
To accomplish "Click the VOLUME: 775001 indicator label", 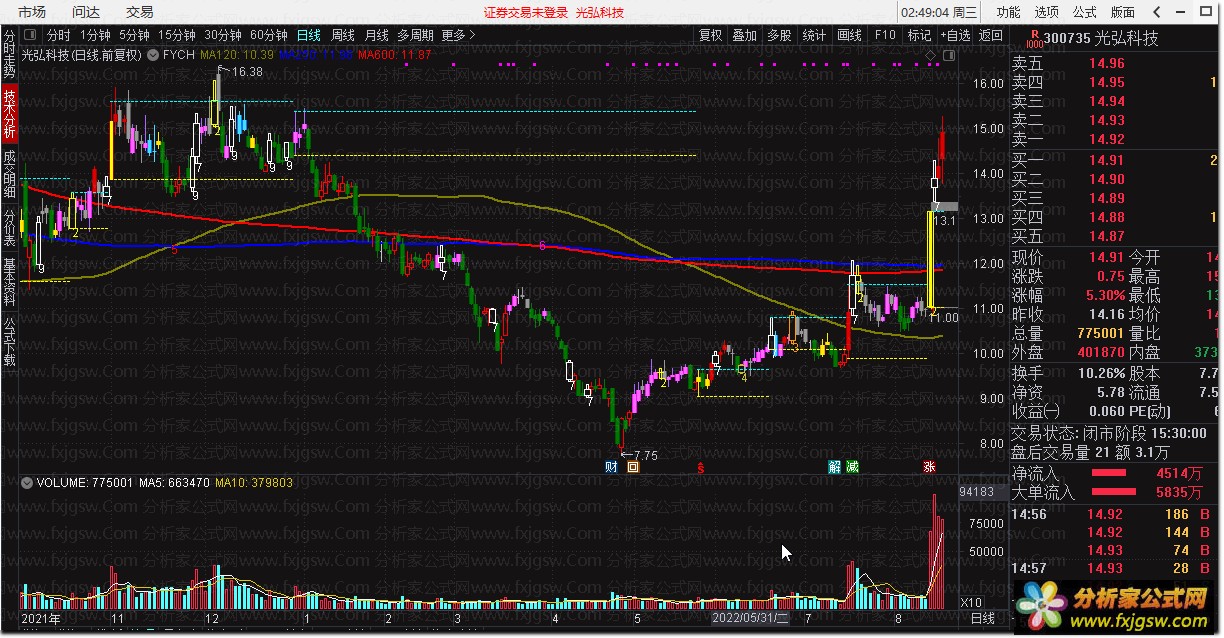I will pos(85,483).
